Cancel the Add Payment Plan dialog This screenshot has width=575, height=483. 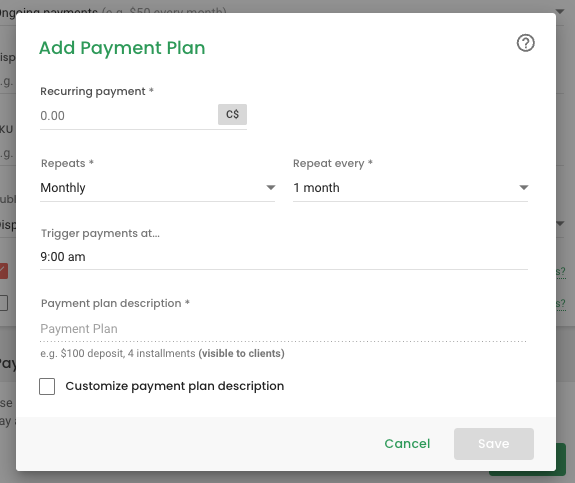click(407, 444)
